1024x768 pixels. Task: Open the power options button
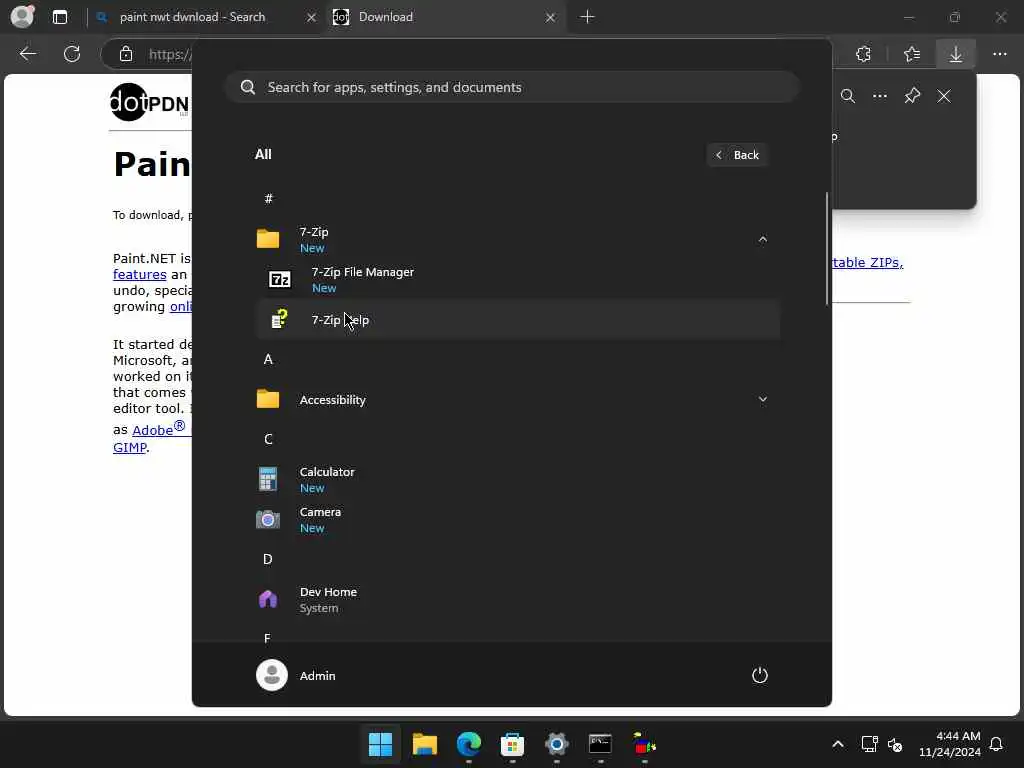[x=760, y=675]
